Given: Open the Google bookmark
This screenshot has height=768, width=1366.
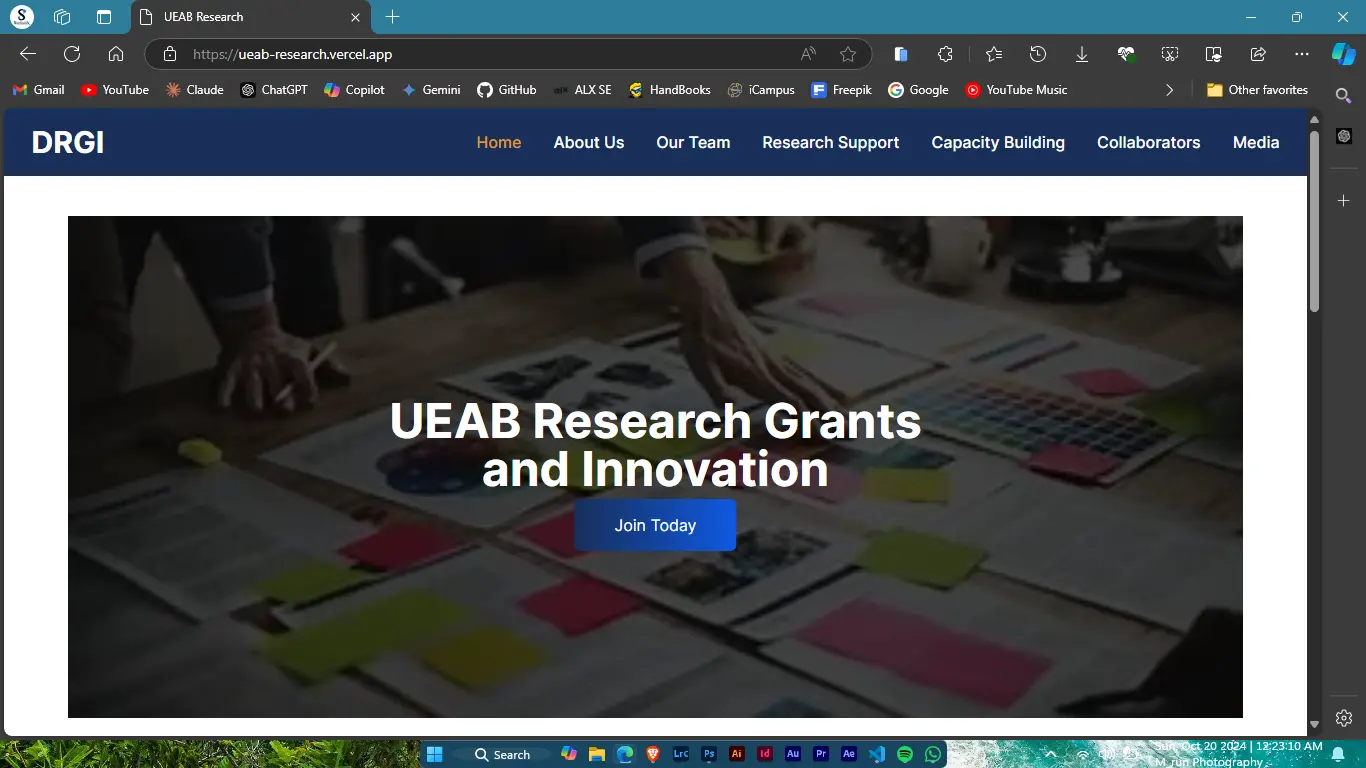Looking at the screenshot, I should [918, 90].
